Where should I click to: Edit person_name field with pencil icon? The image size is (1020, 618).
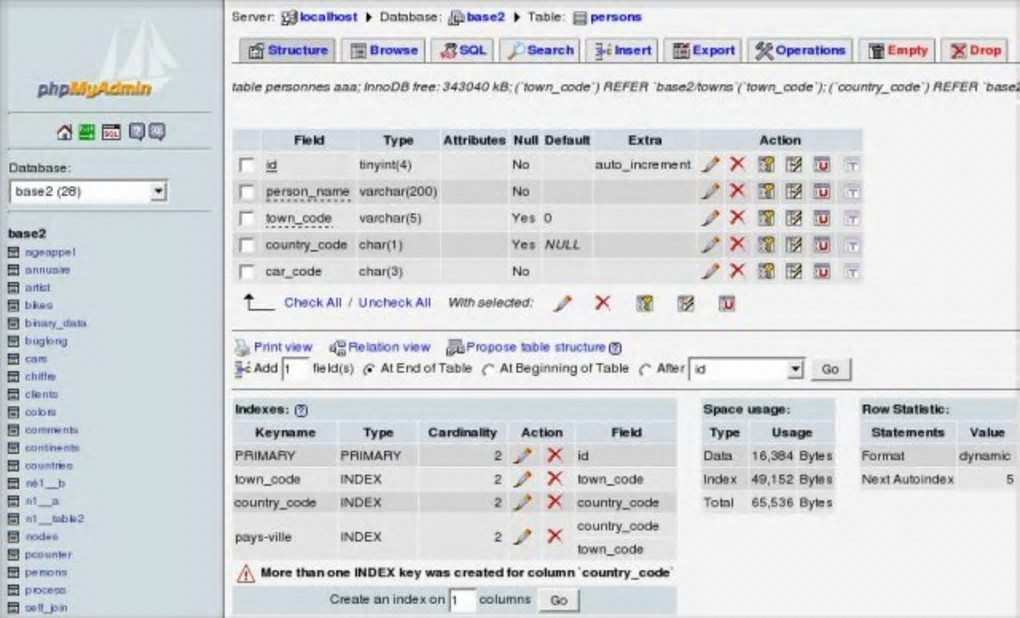point(710,192)
